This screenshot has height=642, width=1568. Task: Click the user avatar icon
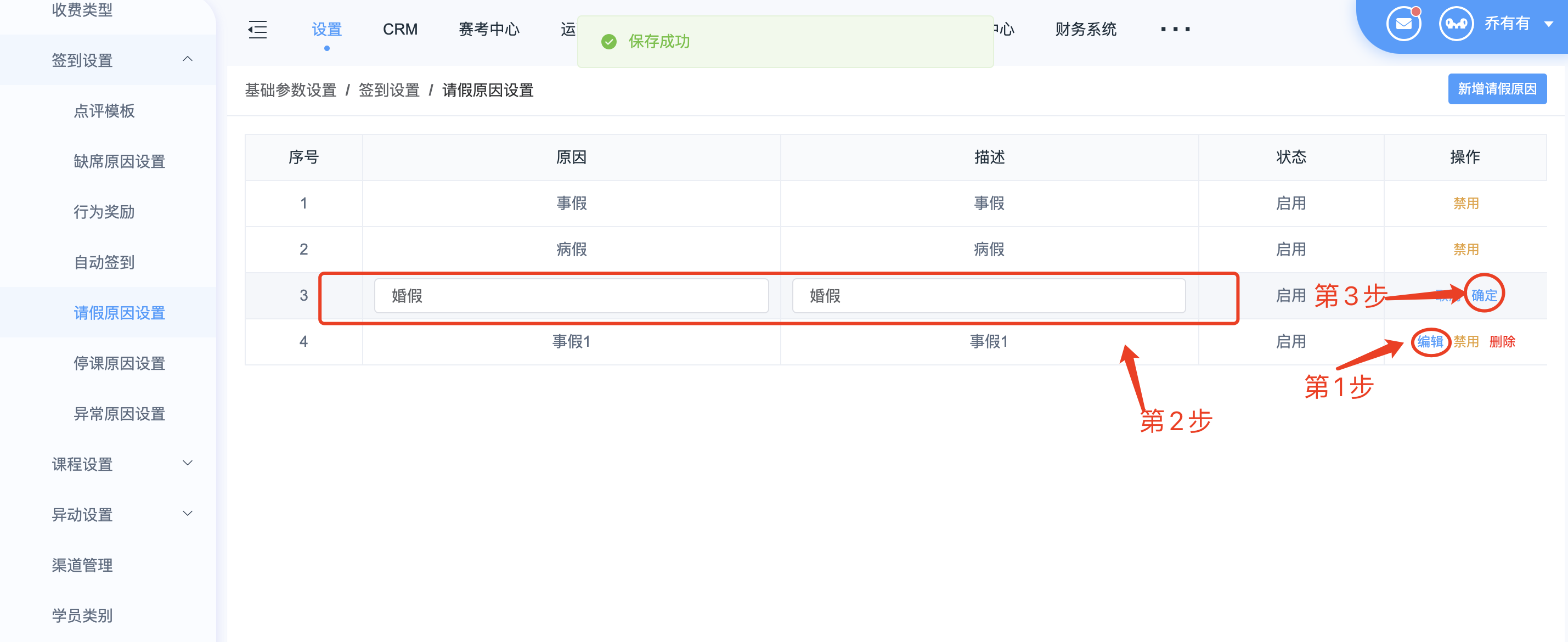(x=1456, y=24)
